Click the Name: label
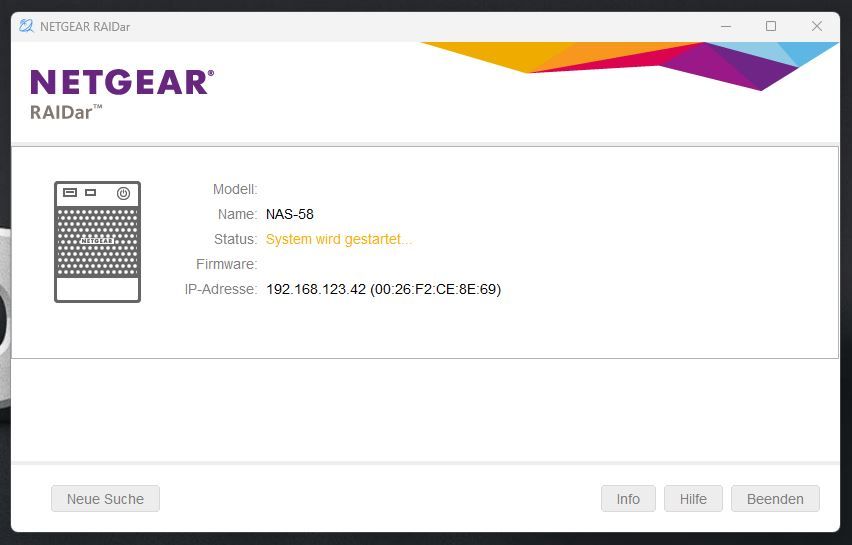852x545 pixels. [x=237, y=214]
